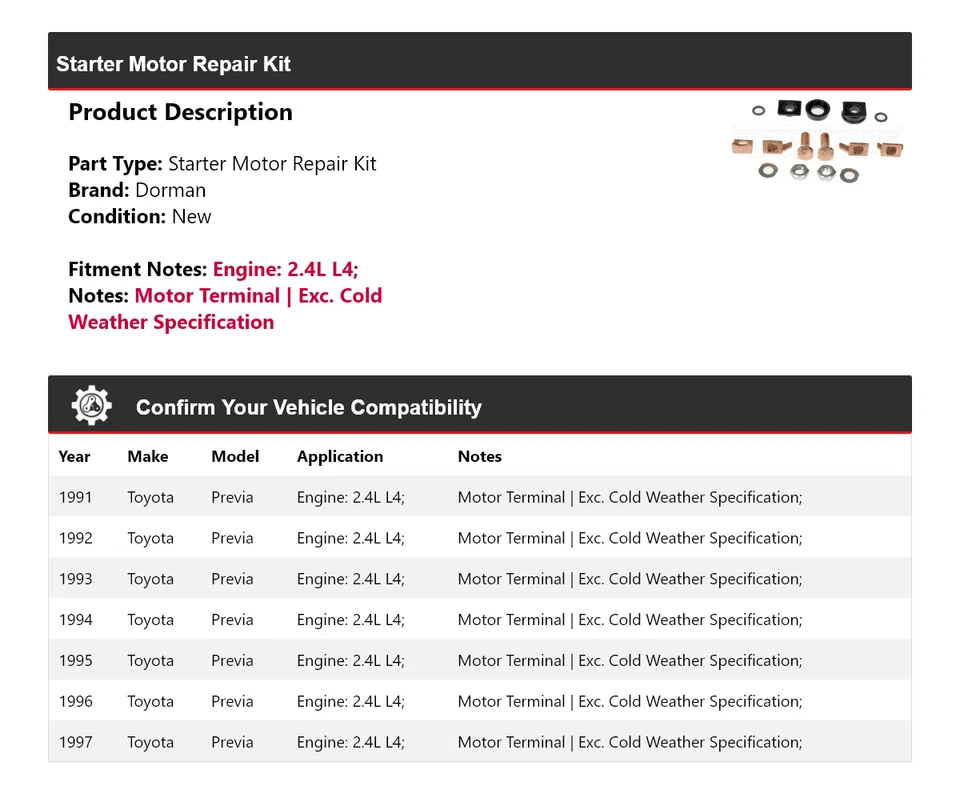Click the Part Type: Starter Motor Repair Kit line

[222, 164]
